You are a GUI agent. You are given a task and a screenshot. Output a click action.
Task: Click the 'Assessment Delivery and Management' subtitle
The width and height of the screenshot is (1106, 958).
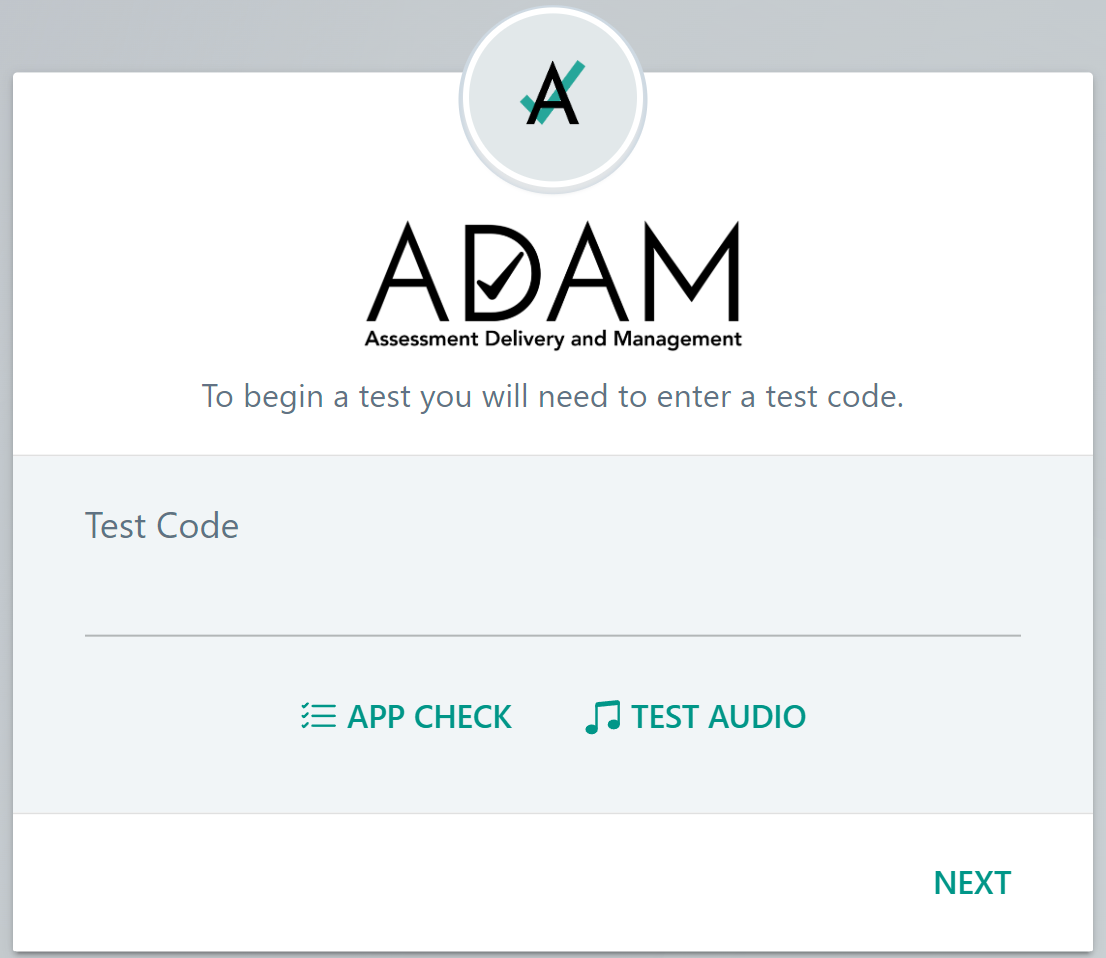(553, 338)
